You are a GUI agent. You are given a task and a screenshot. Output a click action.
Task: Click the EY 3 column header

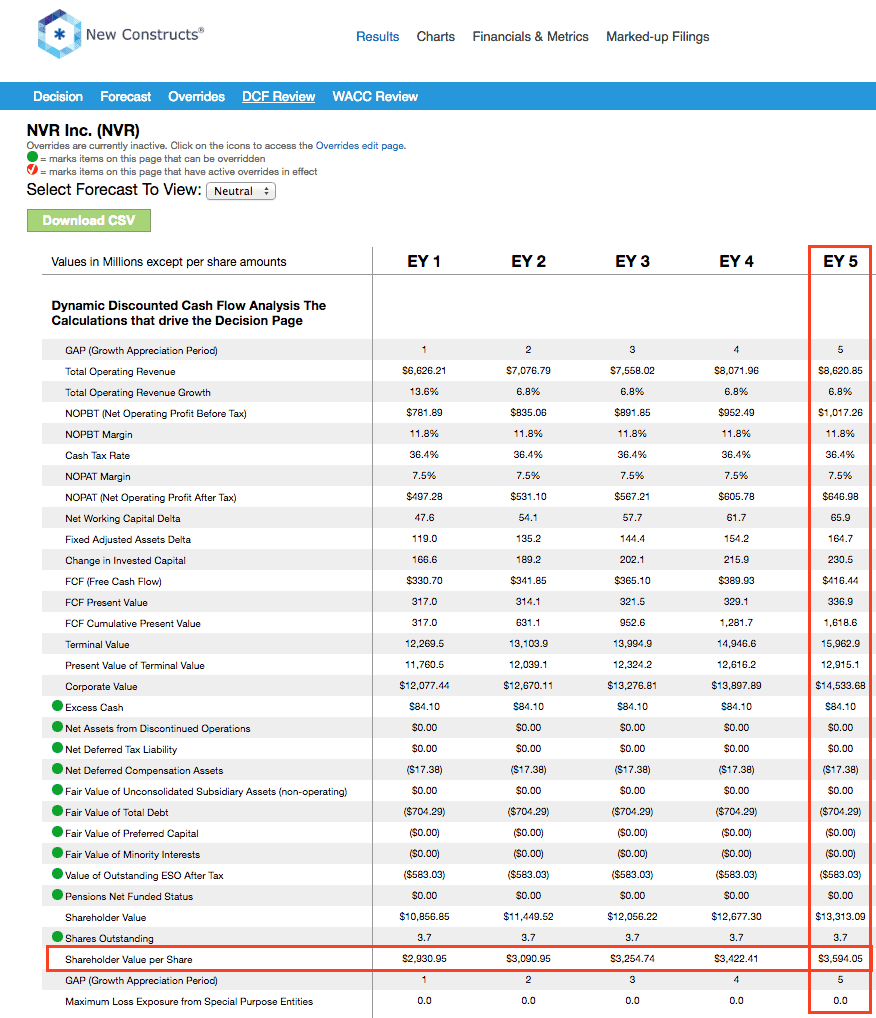tap(632, 262)
